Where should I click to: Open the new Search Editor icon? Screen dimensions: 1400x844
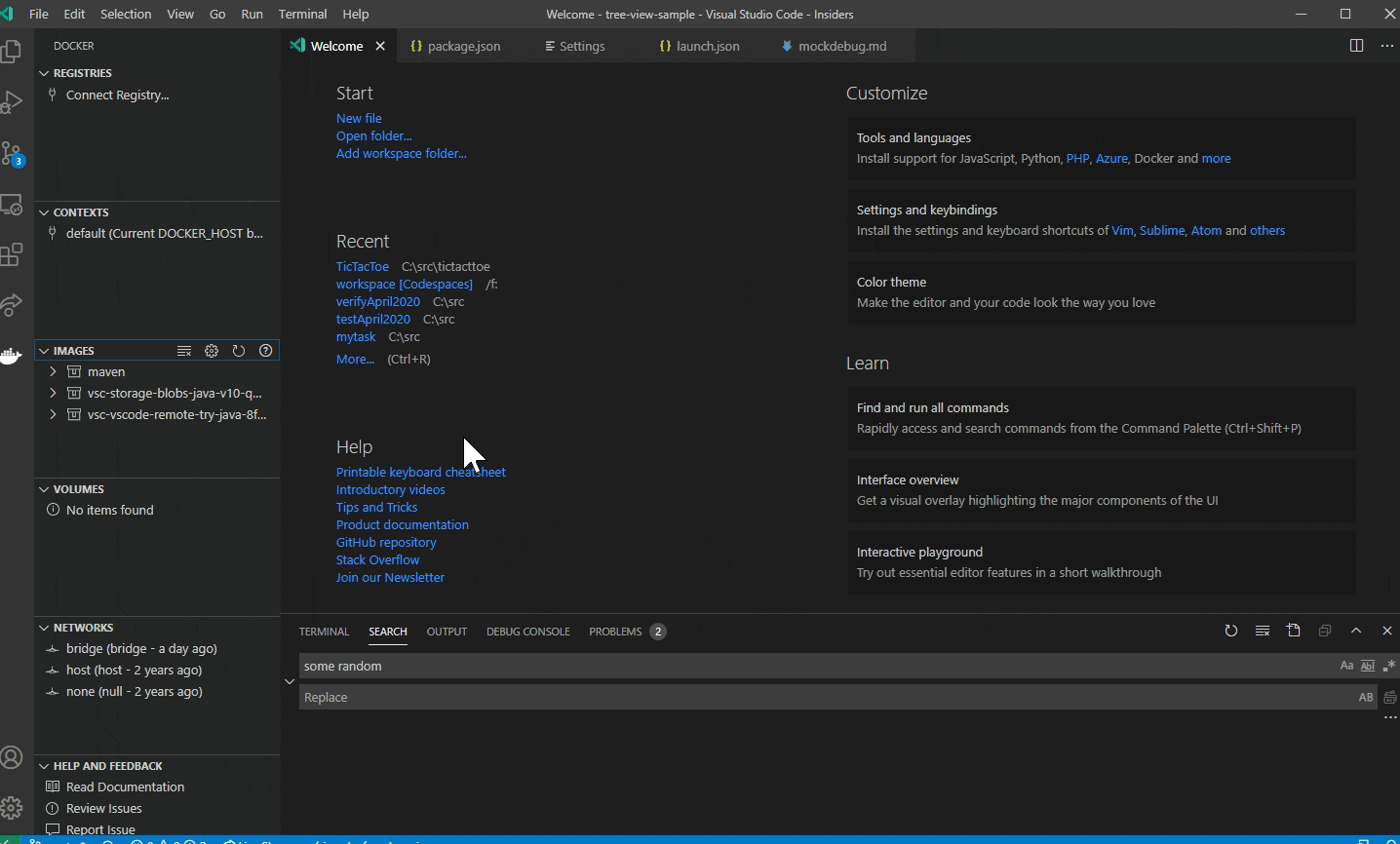click(x=1294, y=631)
